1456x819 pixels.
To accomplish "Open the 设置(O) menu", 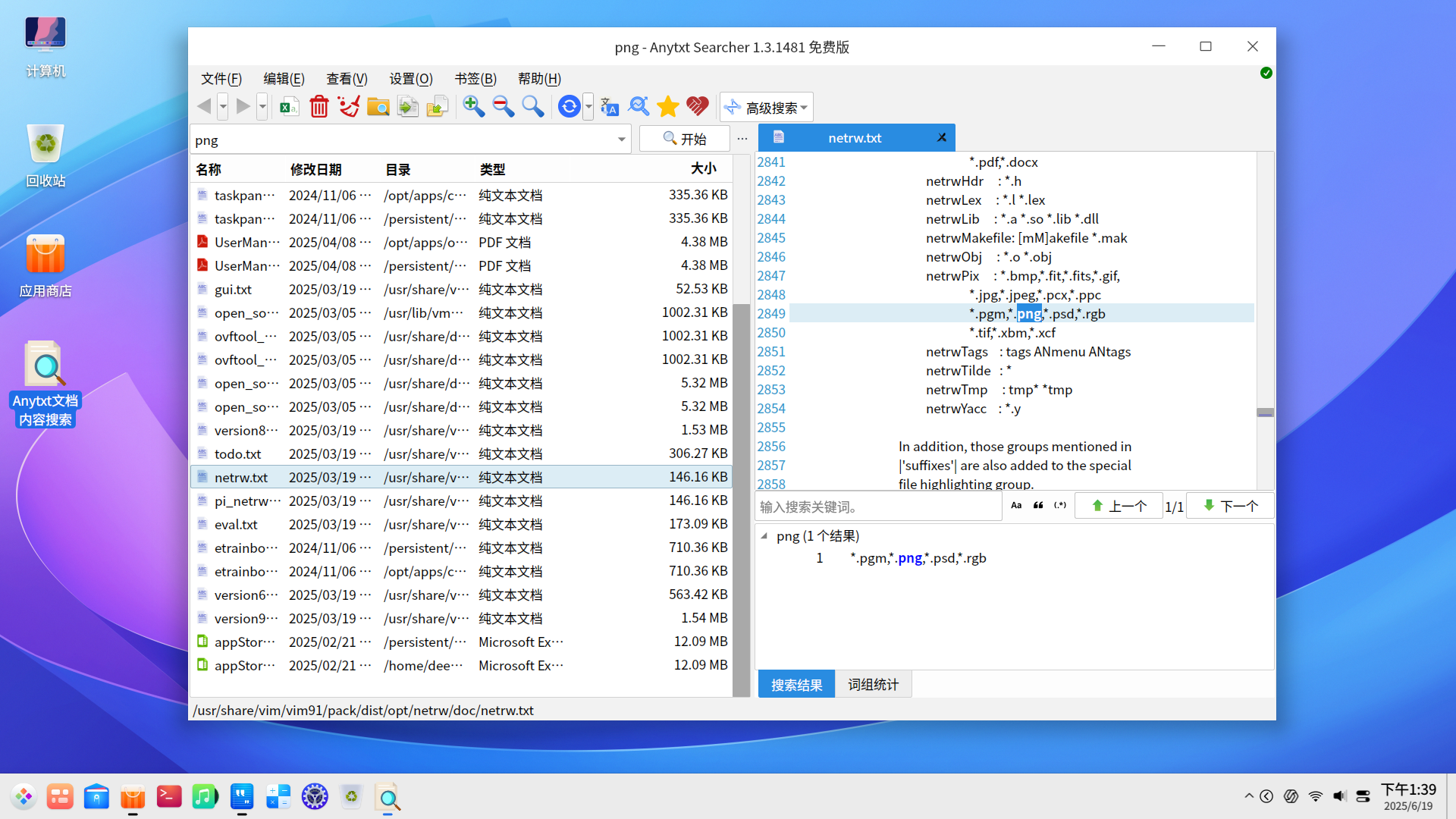I will 411,79.
